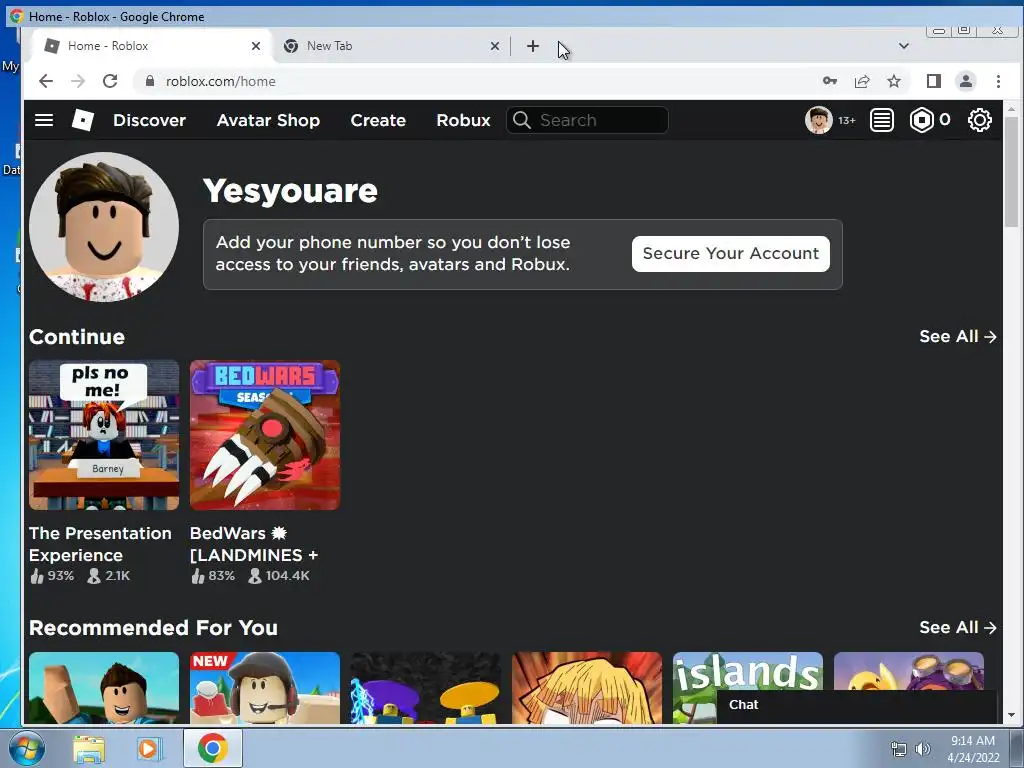Click the padlock site info icon
1024x768 pixels.
(150, 81)
